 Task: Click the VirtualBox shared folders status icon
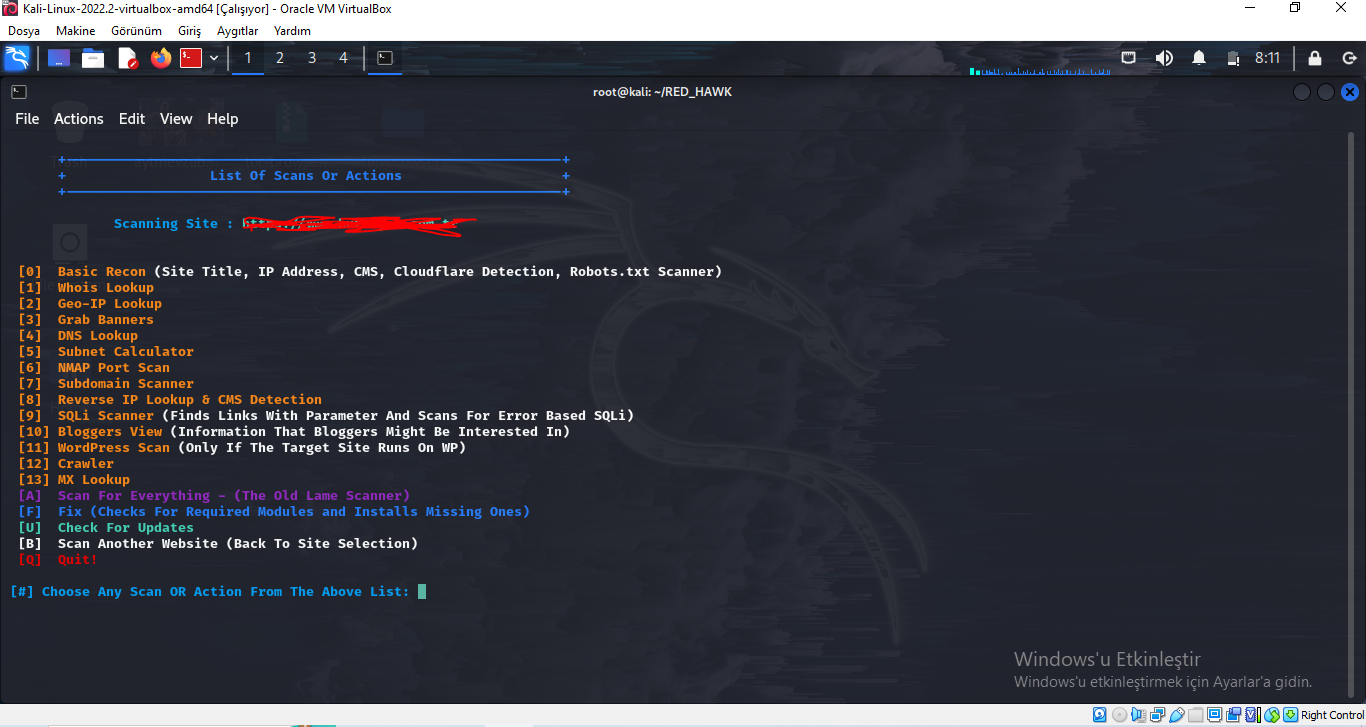1196,715
